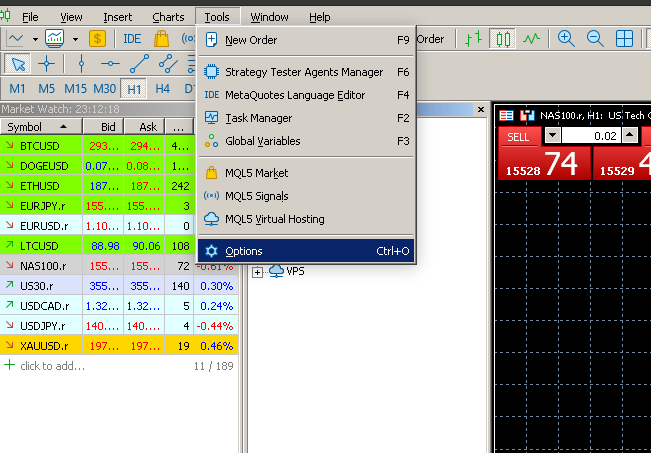
Task: Select USDJPY.r symbol row
Action: coord(119,326)
